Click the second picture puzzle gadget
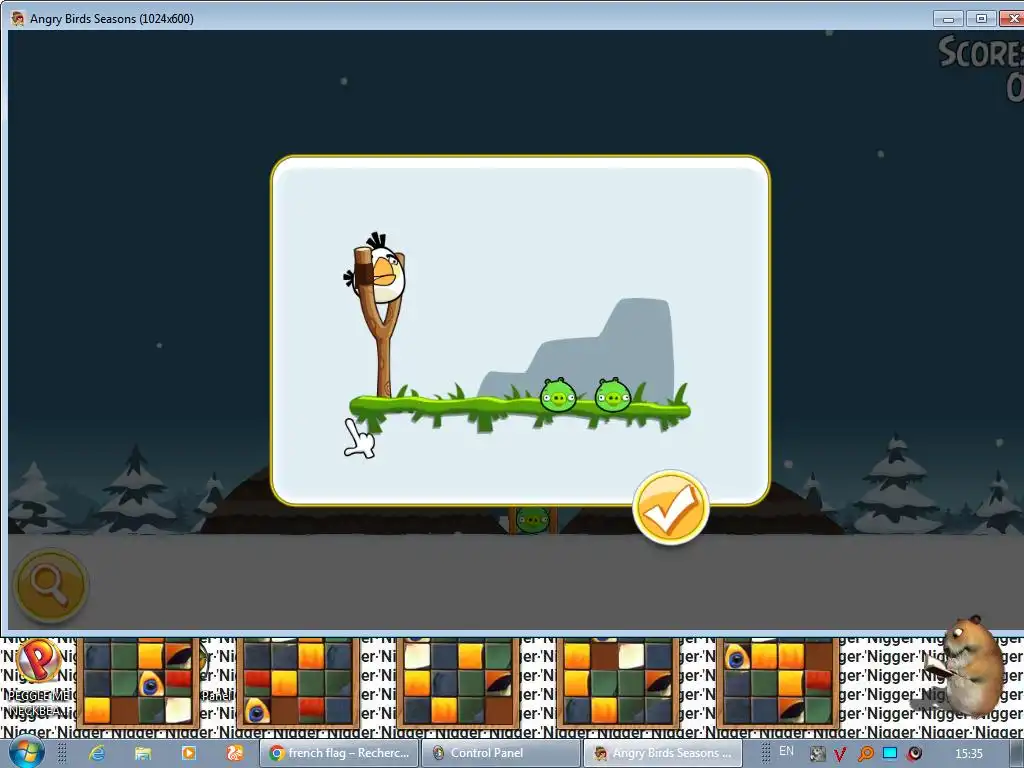Screen dimensions: 1024x768 [x=298, y=683]
